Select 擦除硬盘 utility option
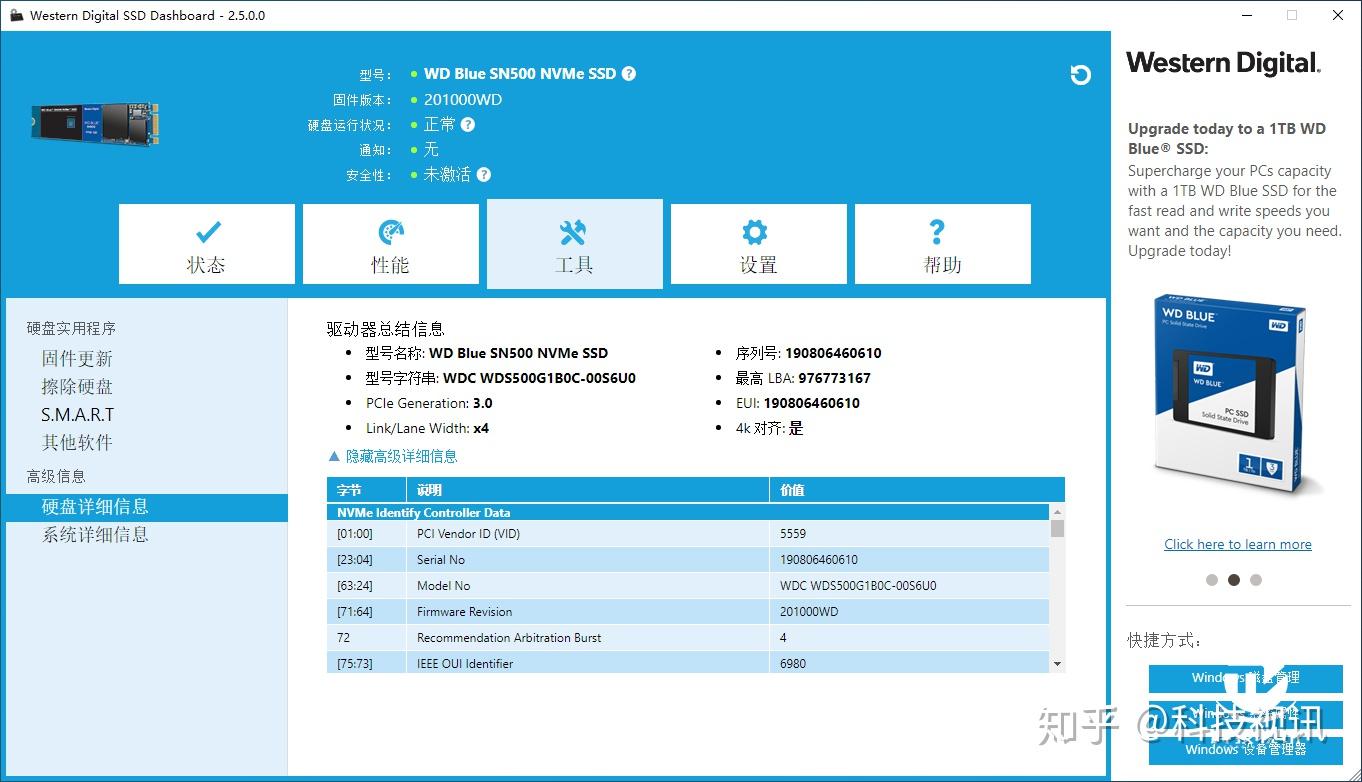 click(77, 386)
